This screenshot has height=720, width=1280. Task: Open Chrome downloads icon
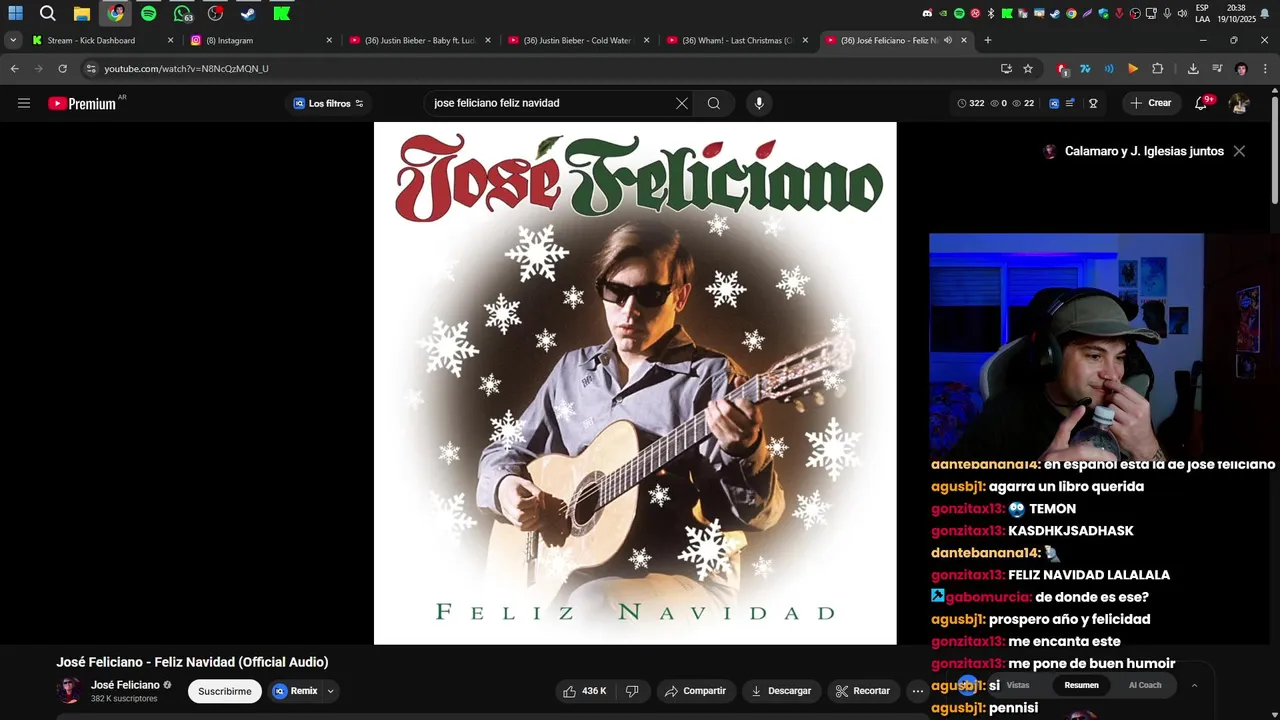1193,69
